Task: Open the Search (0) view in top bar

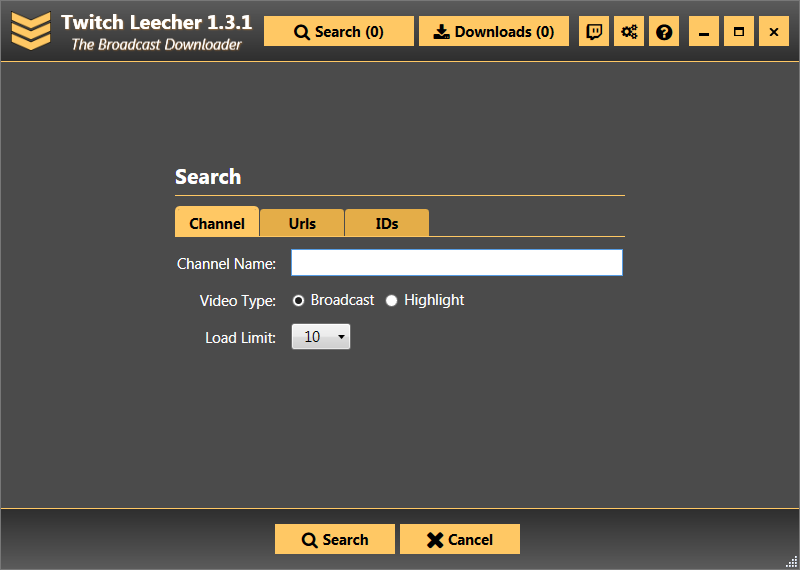Action: [339, 32]
